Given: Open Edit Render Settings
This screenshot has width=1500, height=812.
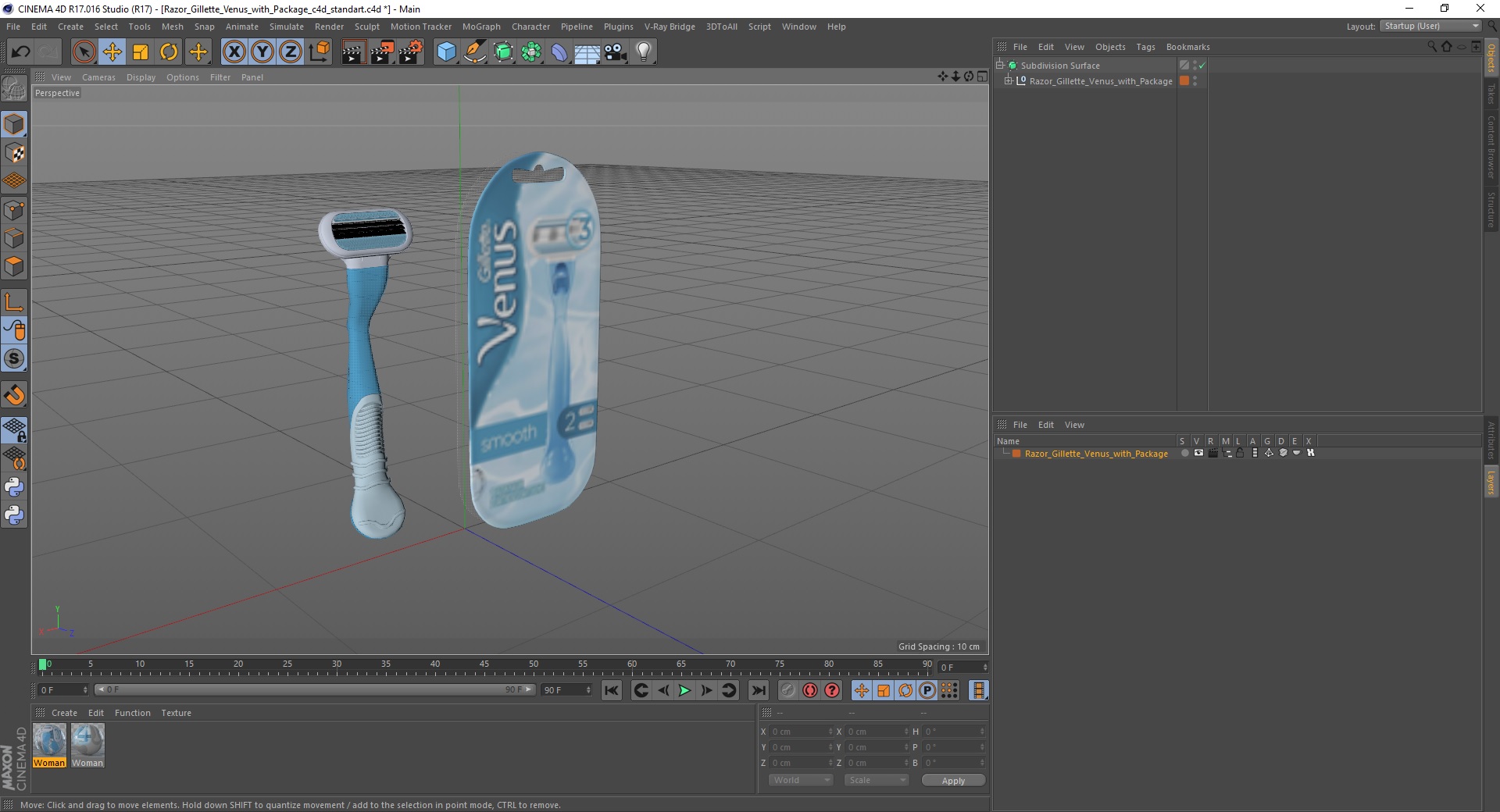Looking at the screenshot, I should (x=411, y=52).
